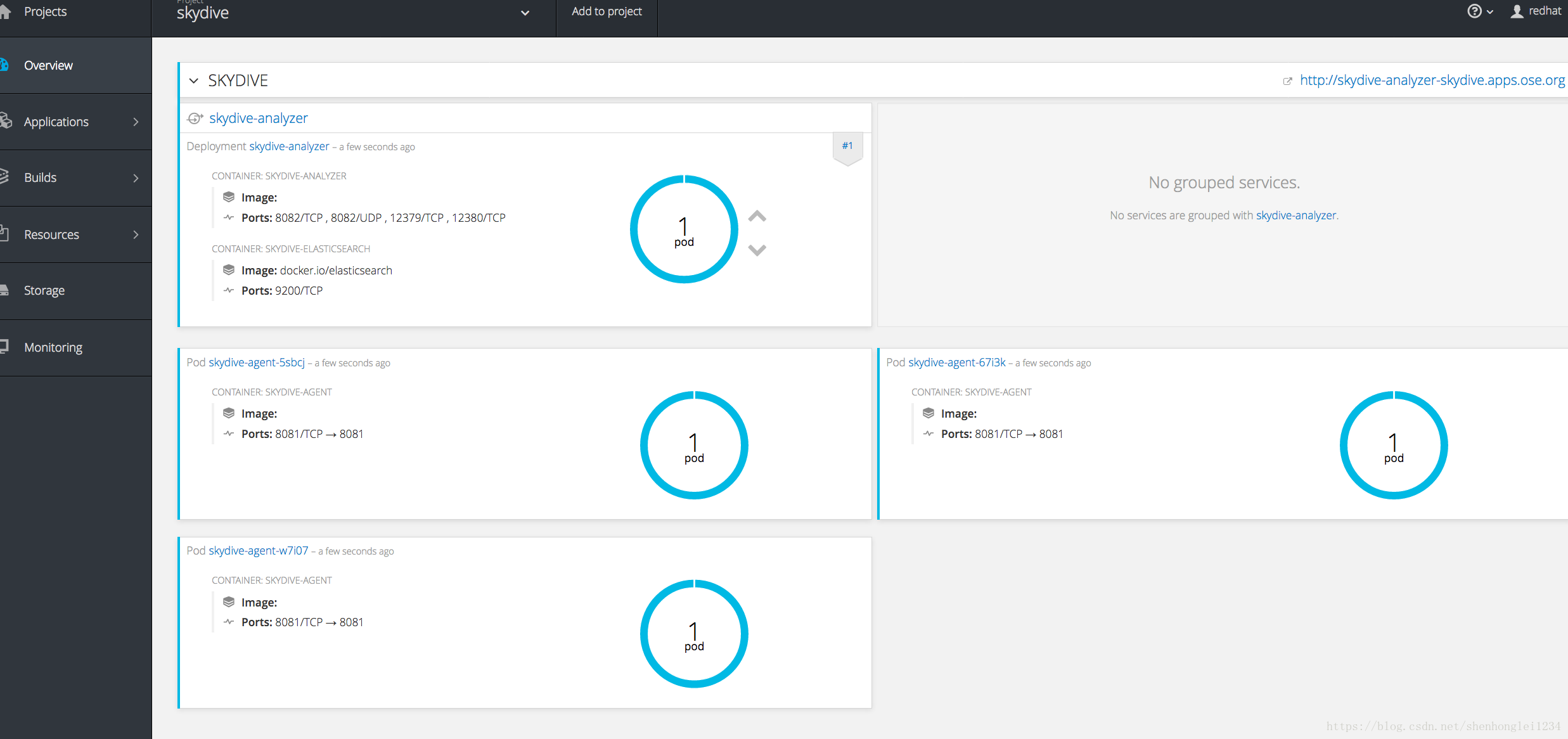Screen dimensions: 1568x739
Task: Expand the Applications menu arrow
Action: (x=135, y=121)
